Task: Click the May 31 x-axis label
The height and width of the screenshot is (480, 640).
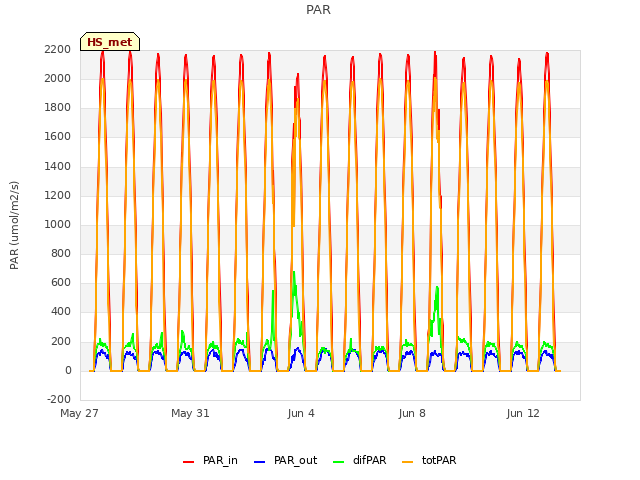Action: (x=190, y=413)
